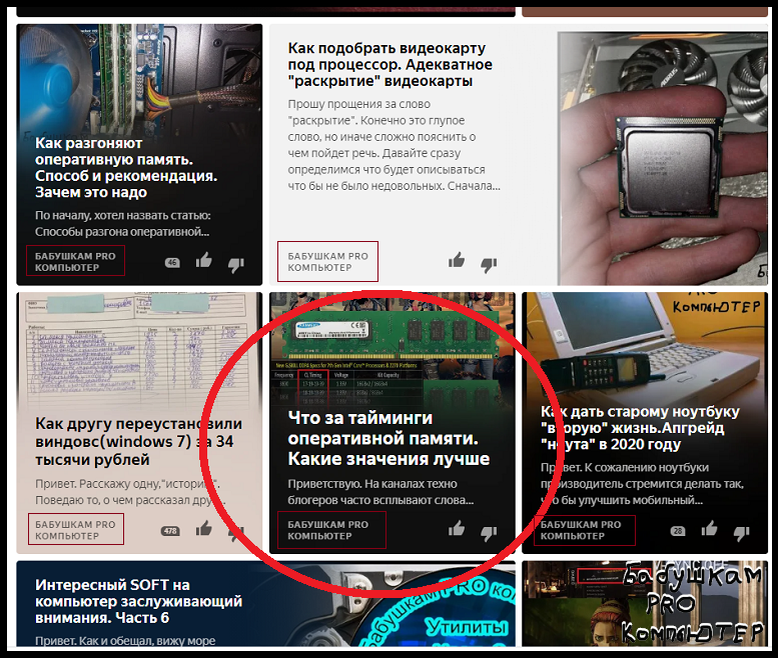This screenshot has height=658, width=778.
Task: Open the title 'Как подобрать видеокарту под процессор'
Action: 390,65
